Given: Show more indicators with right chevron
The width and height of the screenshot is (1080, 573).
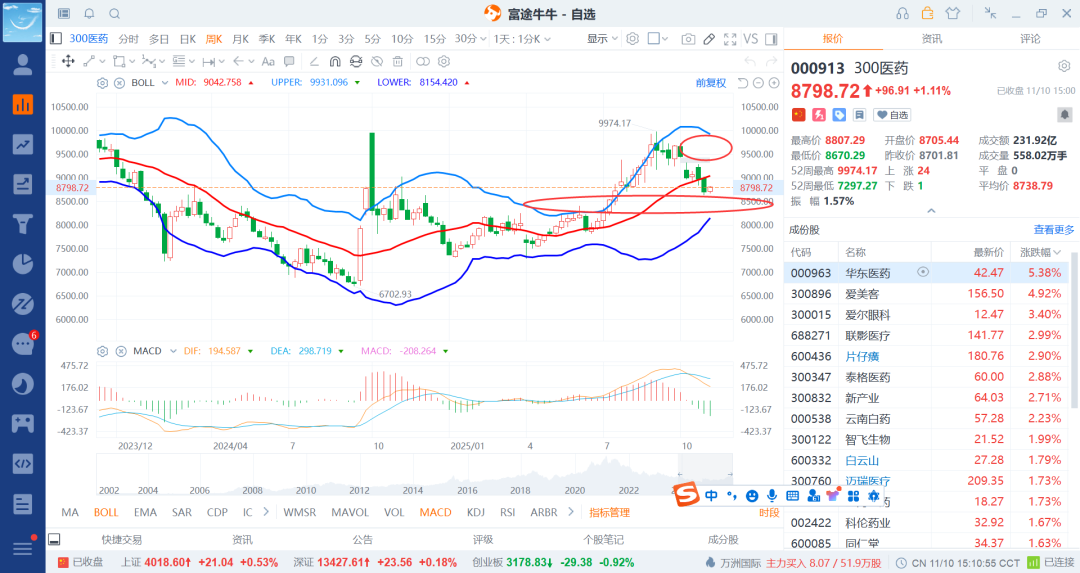Looking at the screenshot, I should [x=570, y=512].
